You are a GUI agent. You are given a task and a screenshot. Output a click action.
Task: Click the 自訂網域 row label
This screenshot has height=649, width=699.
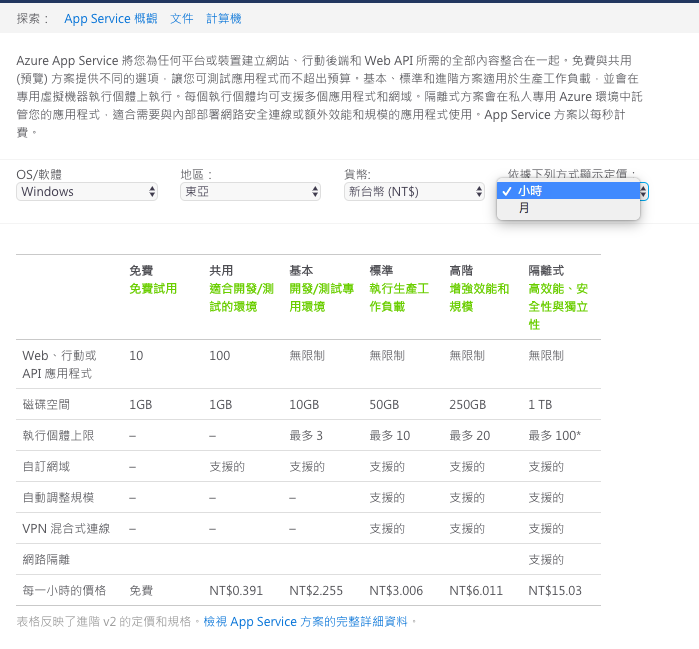[x=46, y=467]
